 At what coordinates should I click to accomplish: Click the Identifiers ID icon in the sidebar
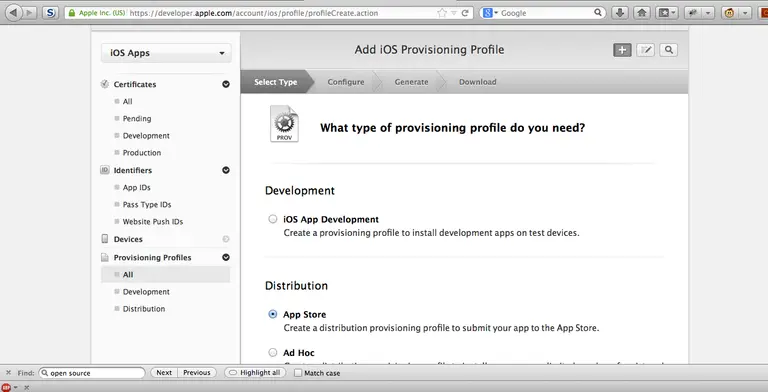104,170
